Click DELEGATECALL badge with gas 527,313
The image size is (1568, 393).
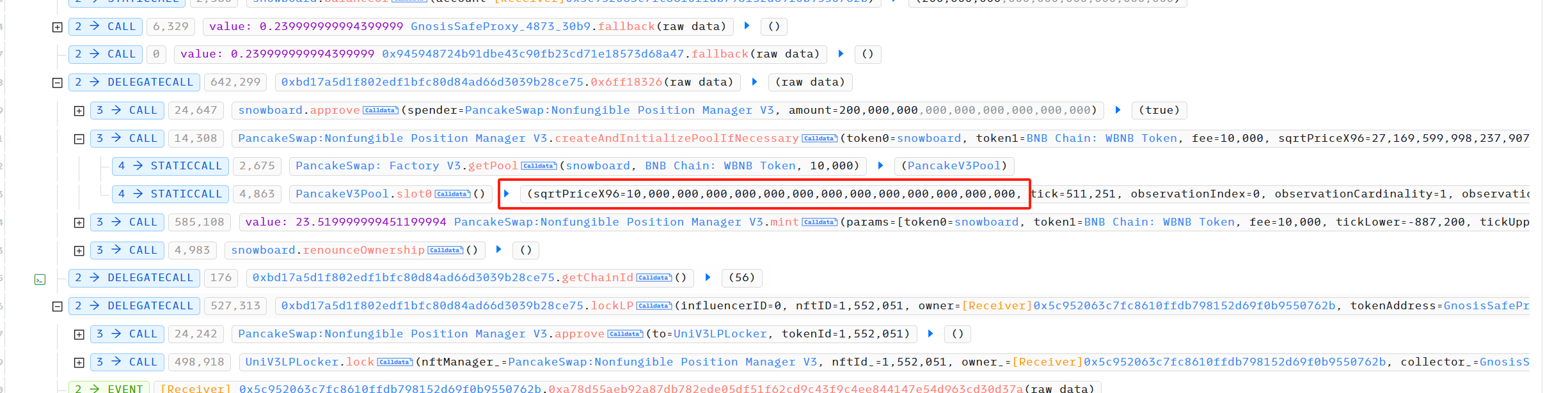[134, 306]
